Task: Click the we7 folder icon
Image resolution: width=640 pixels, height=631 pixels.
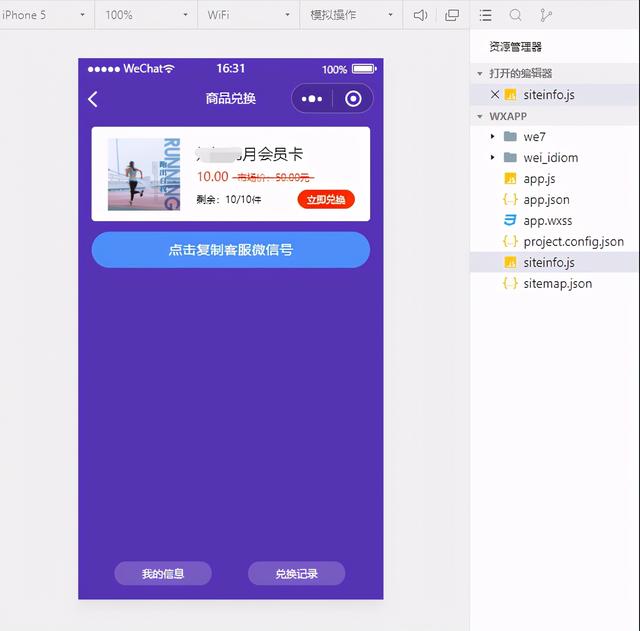Action: coord(510,136)
